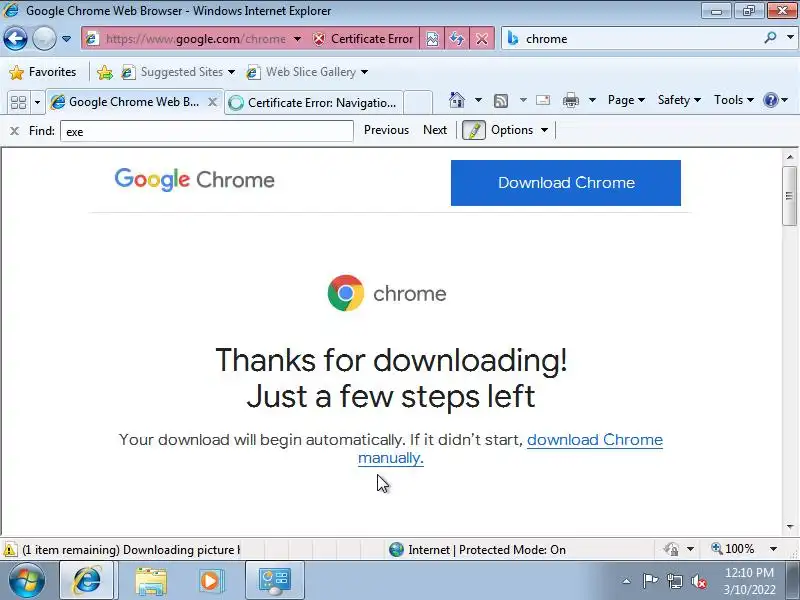
Task: Click the vertical scrollbar thumb
Action: pyautogui.click(x=790, y=196)
